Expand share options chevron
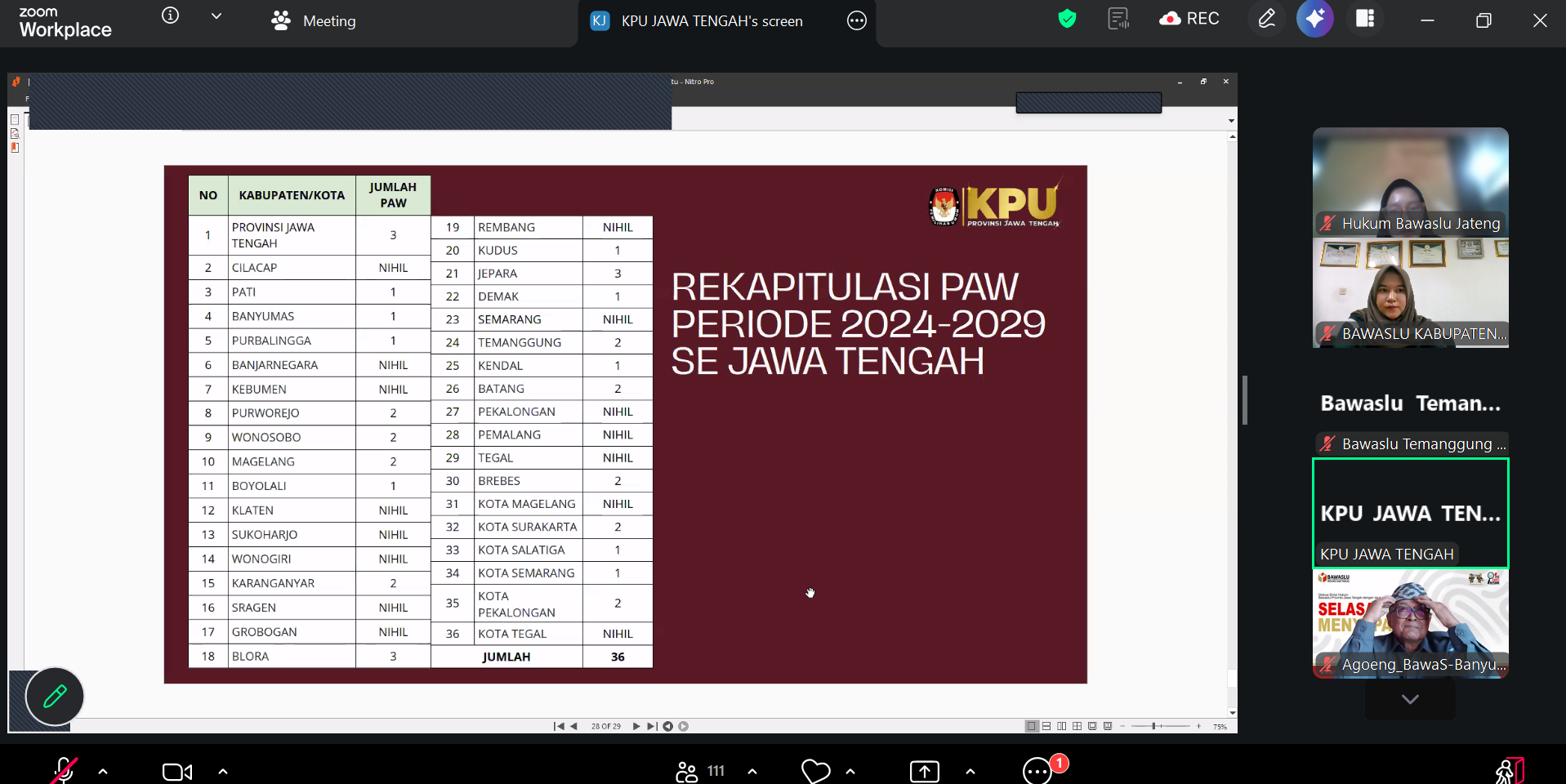Image resolution: width=1566 pixels, height=784 pixels. click(970, 771)
